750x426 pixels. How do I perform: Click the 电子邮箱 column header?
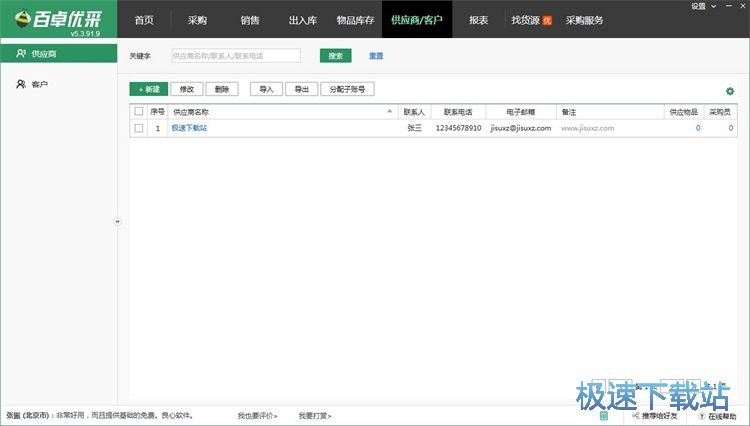521,112
